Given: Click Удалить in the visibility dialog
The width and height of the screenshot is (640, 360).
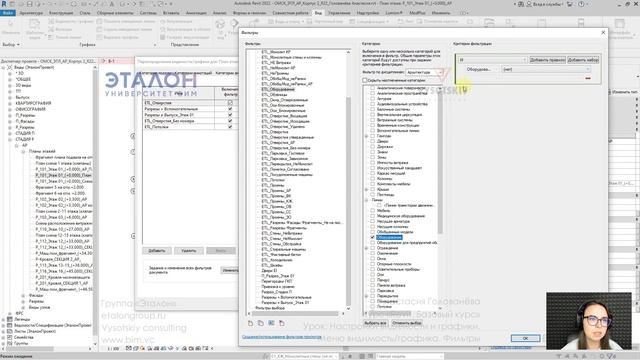Looking at the screenshot, I should tap(189, 251).
